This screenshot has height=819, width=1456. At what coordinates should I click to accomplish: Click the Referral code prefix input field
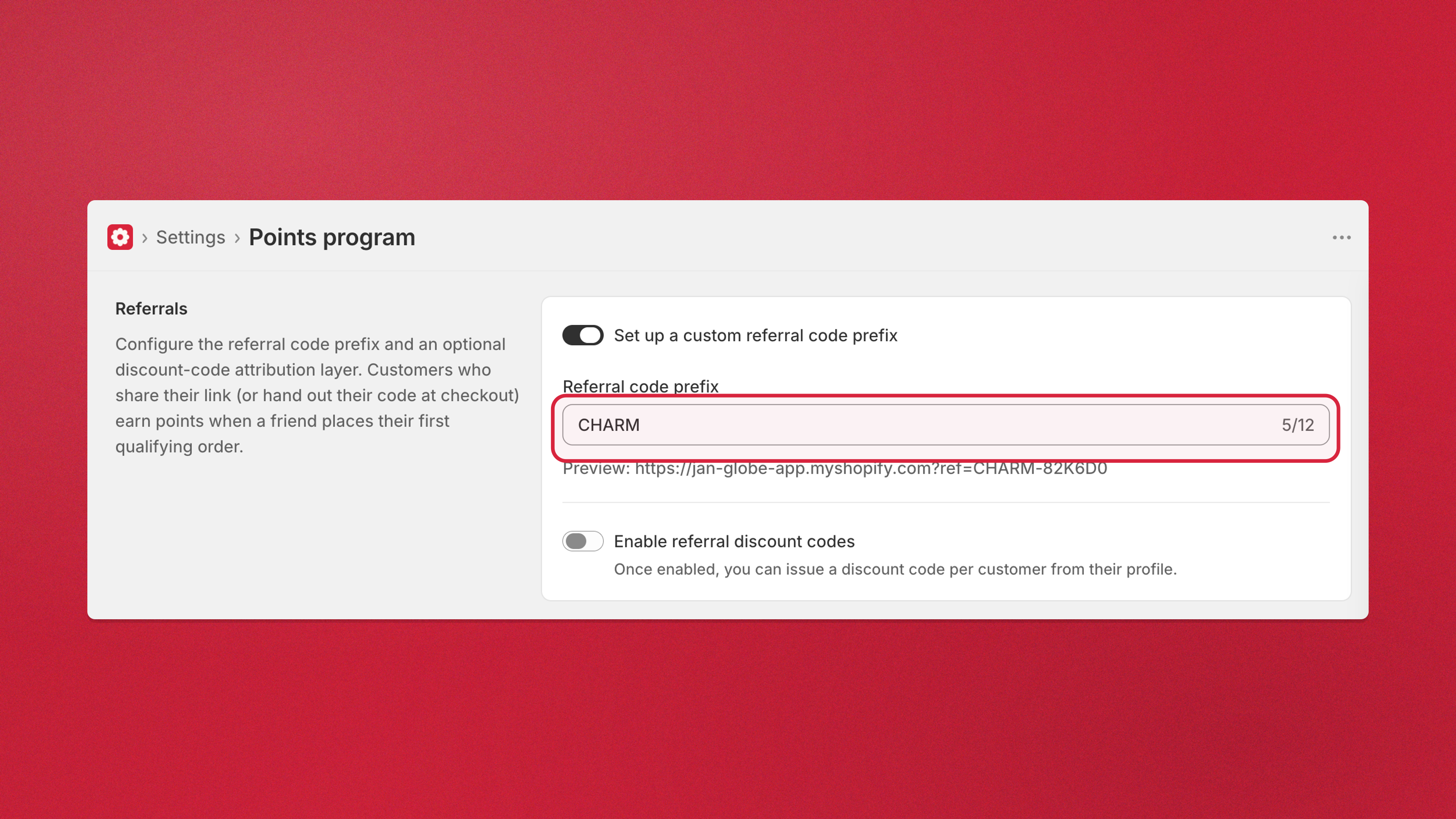pos(945,425)
